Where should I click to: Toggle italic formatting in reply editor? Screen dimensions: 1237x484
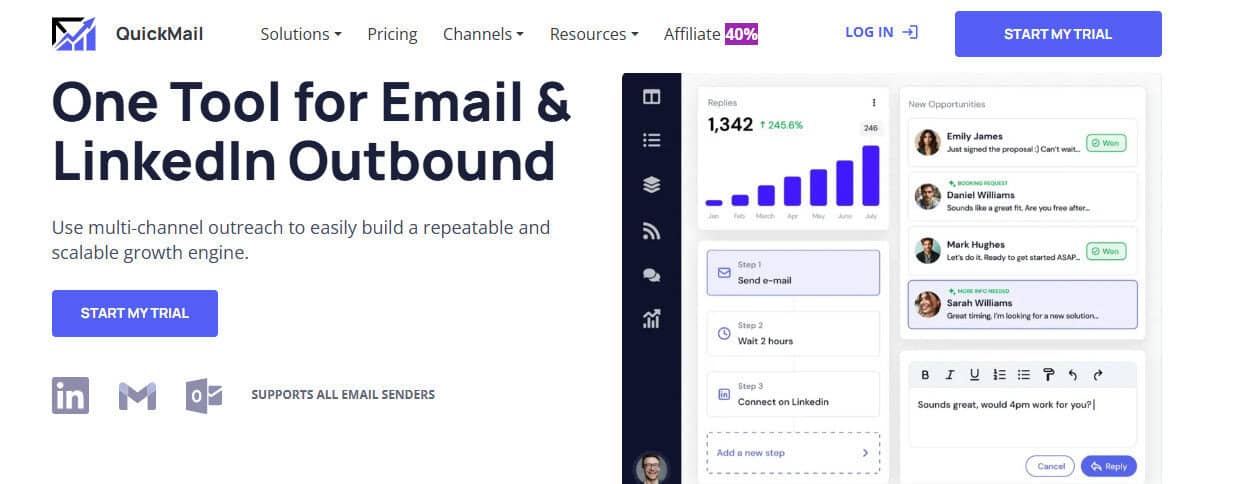tap(949, 375)
